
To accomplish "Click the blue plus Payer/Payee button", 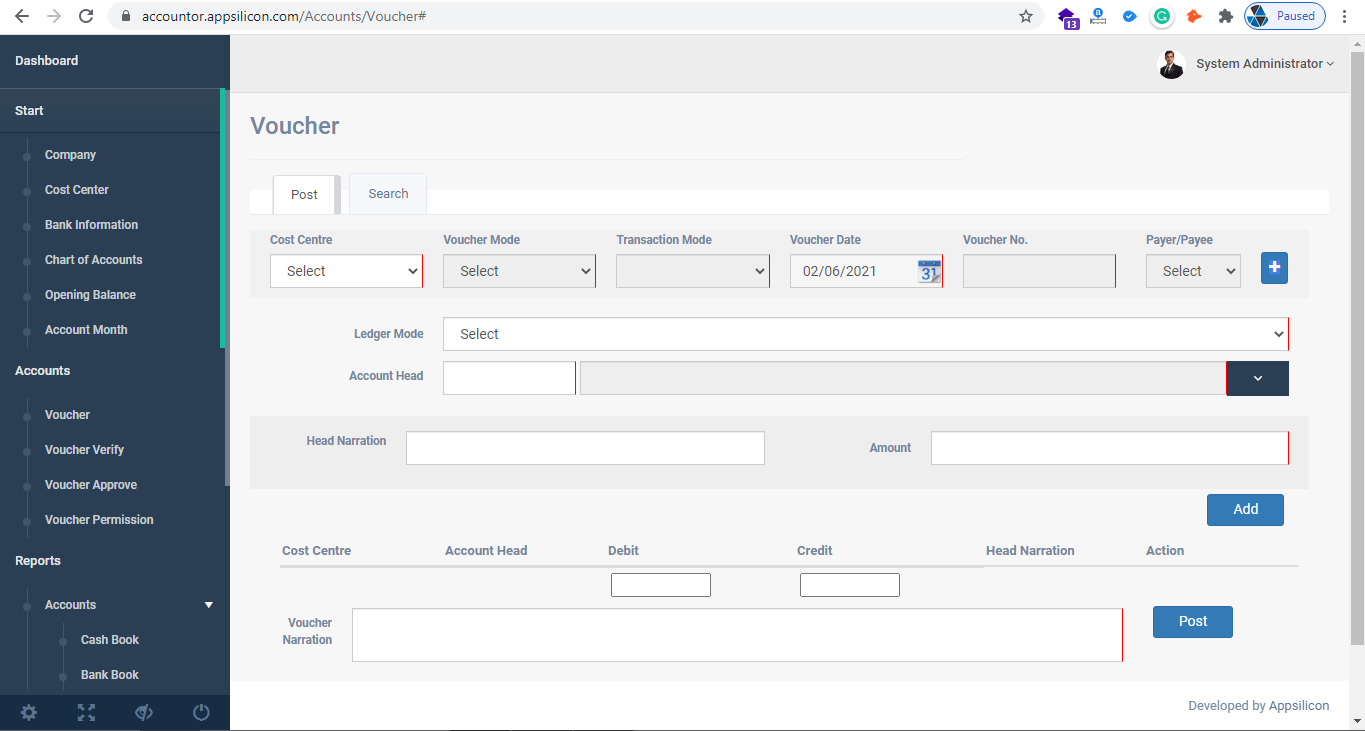I will [1274, 268].
